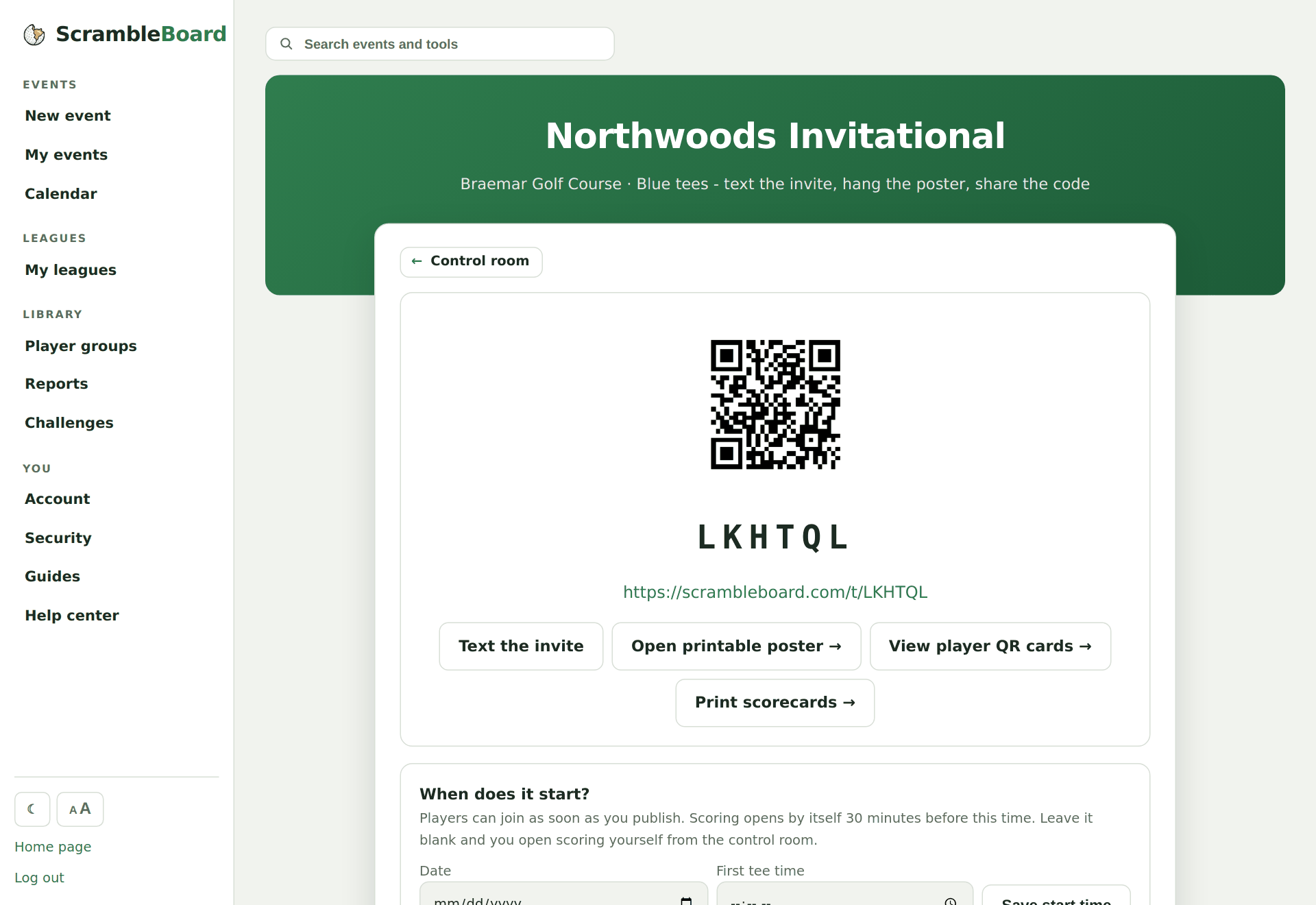The height and width of the screenshot is (905, 1316).
Task: Open the scrambleboard.com/t/LKHTQL link
Action: [775, 592]
